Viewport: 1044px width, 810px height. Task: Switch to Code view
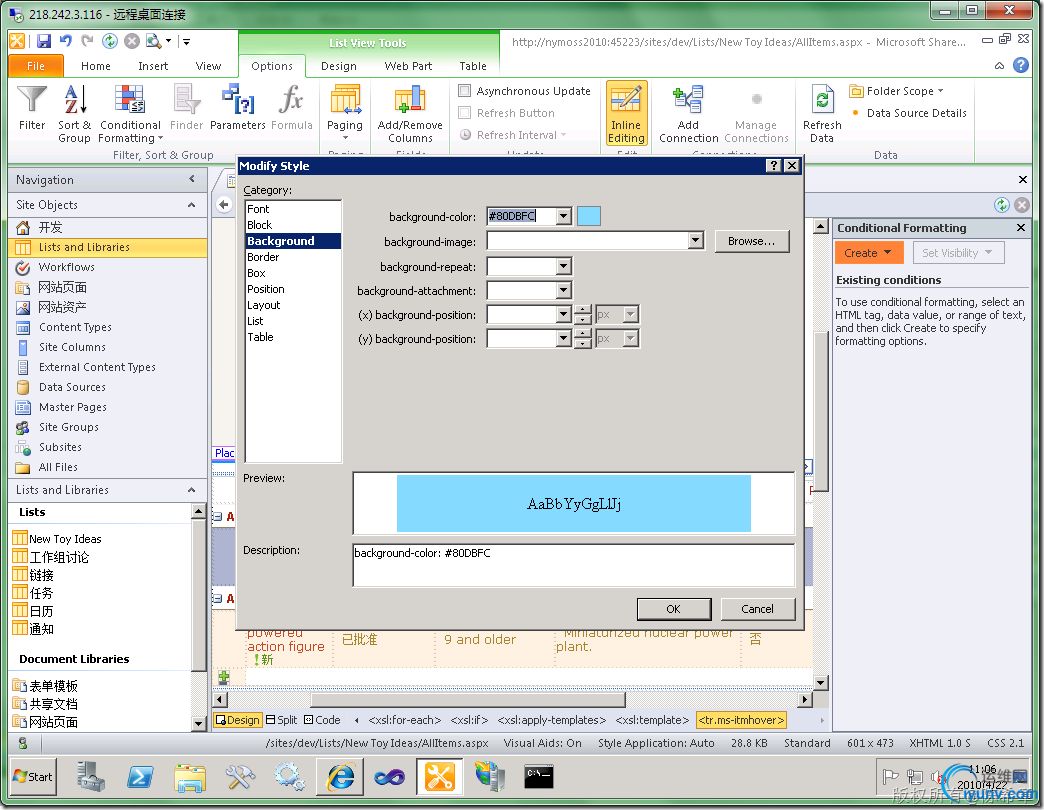[322, 720]
